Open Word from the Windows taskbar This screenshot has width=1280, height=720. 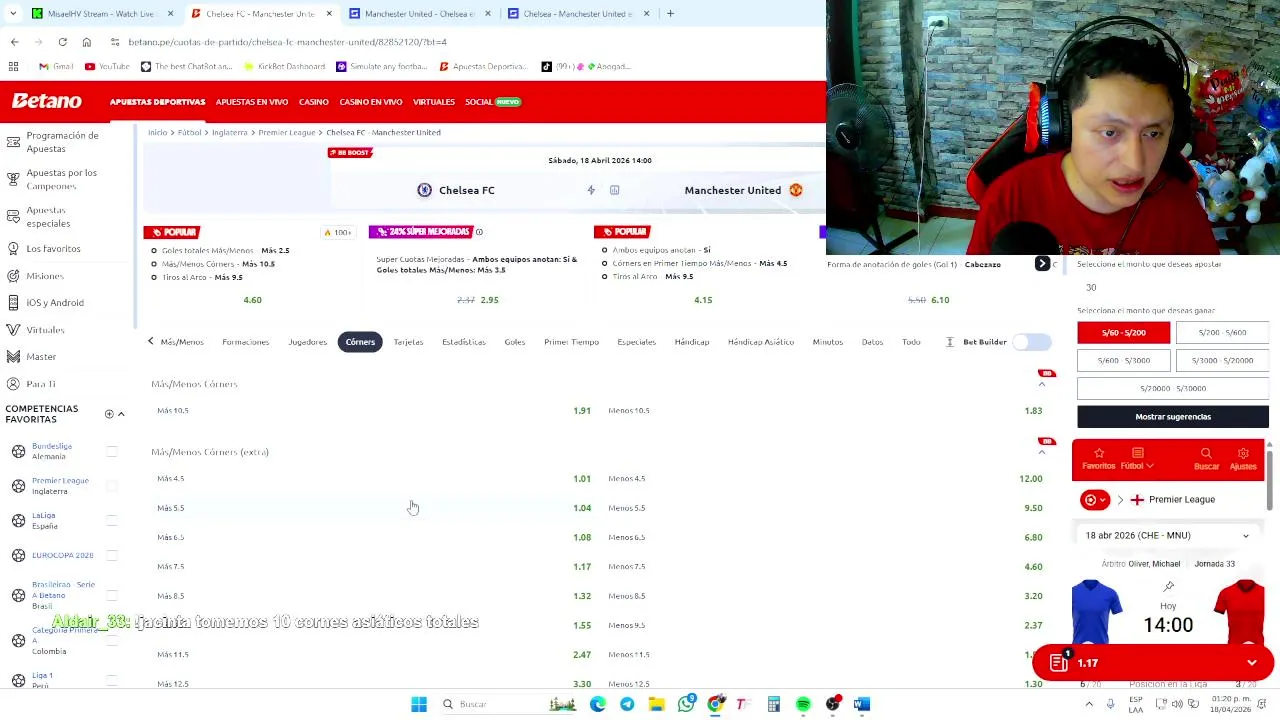point(862,704)
